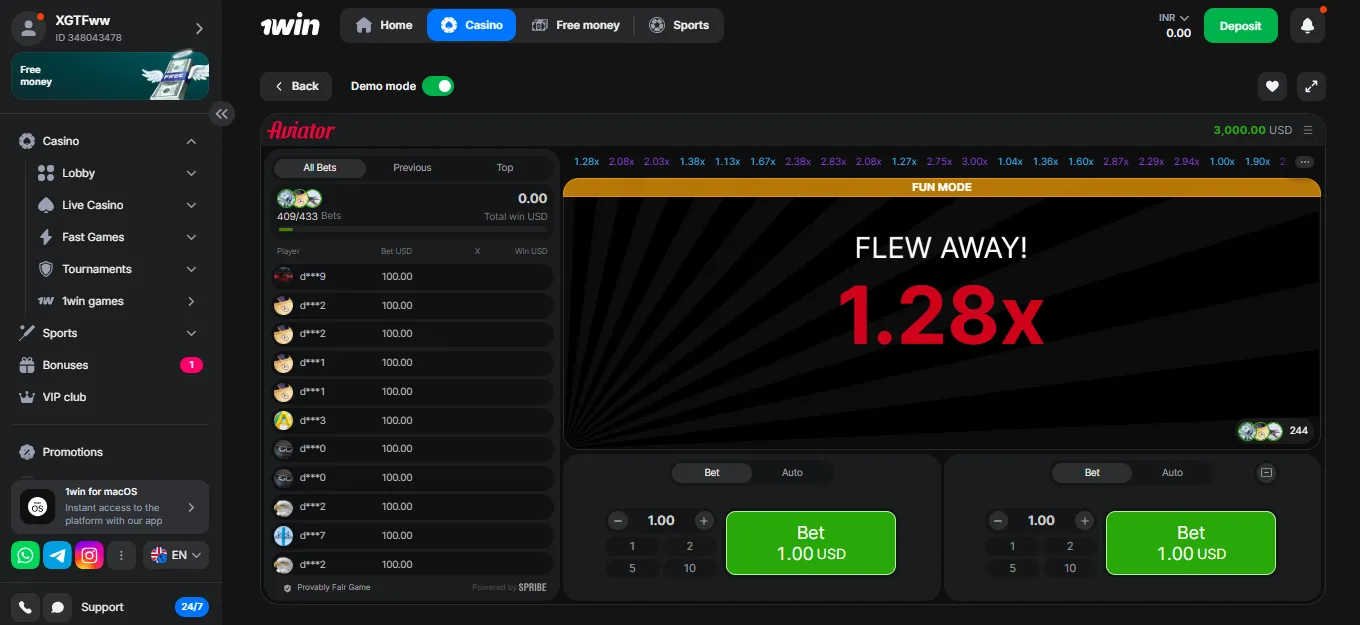This screenshot has width=1360, height=625.
Task: Collapse the right bet panel
Action: coord(1266,472)
